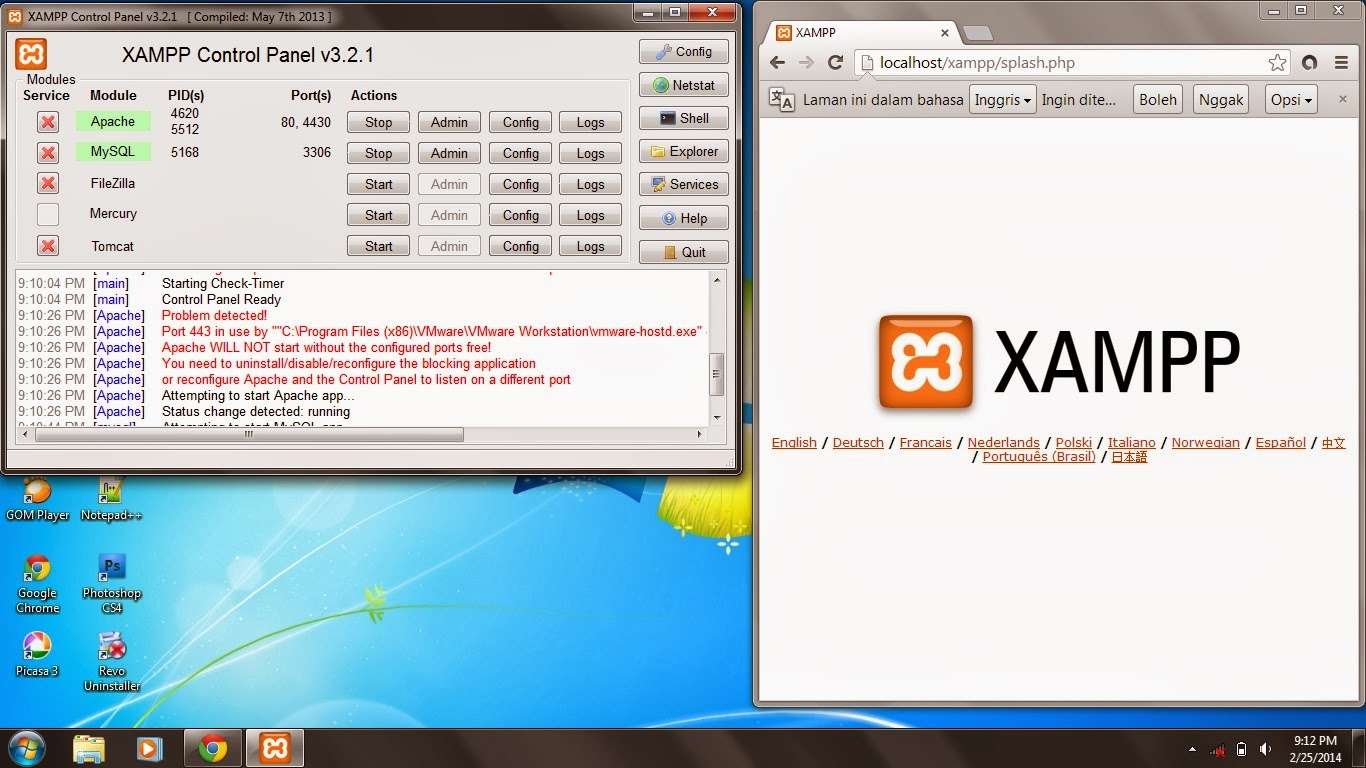Open the Inggris language dropdown
The height and width of the screenshot is (768, 1366).
(x=1003, y=100)
